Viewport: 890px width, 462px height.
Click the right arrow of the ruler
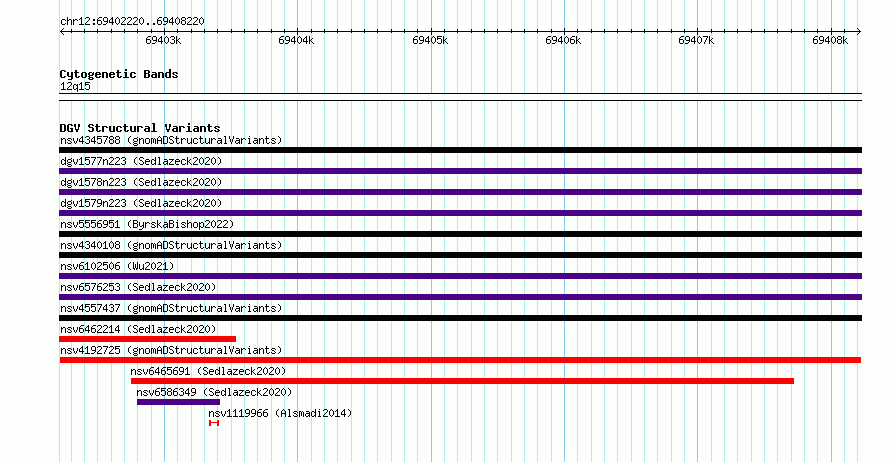click(x=859, y=32)
